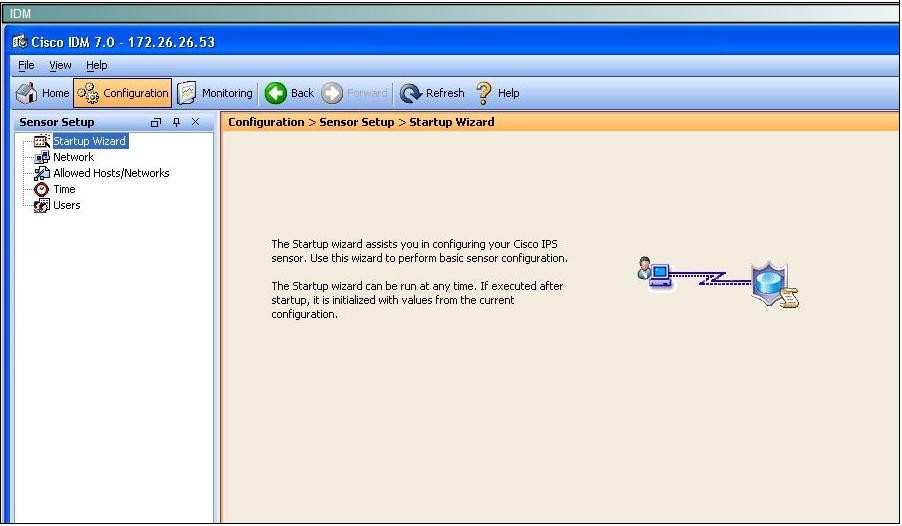The height and width of the screenshot is (526, 902).
Task: Pin the Sensor Setup panel
Action: (x=177, y=122)
